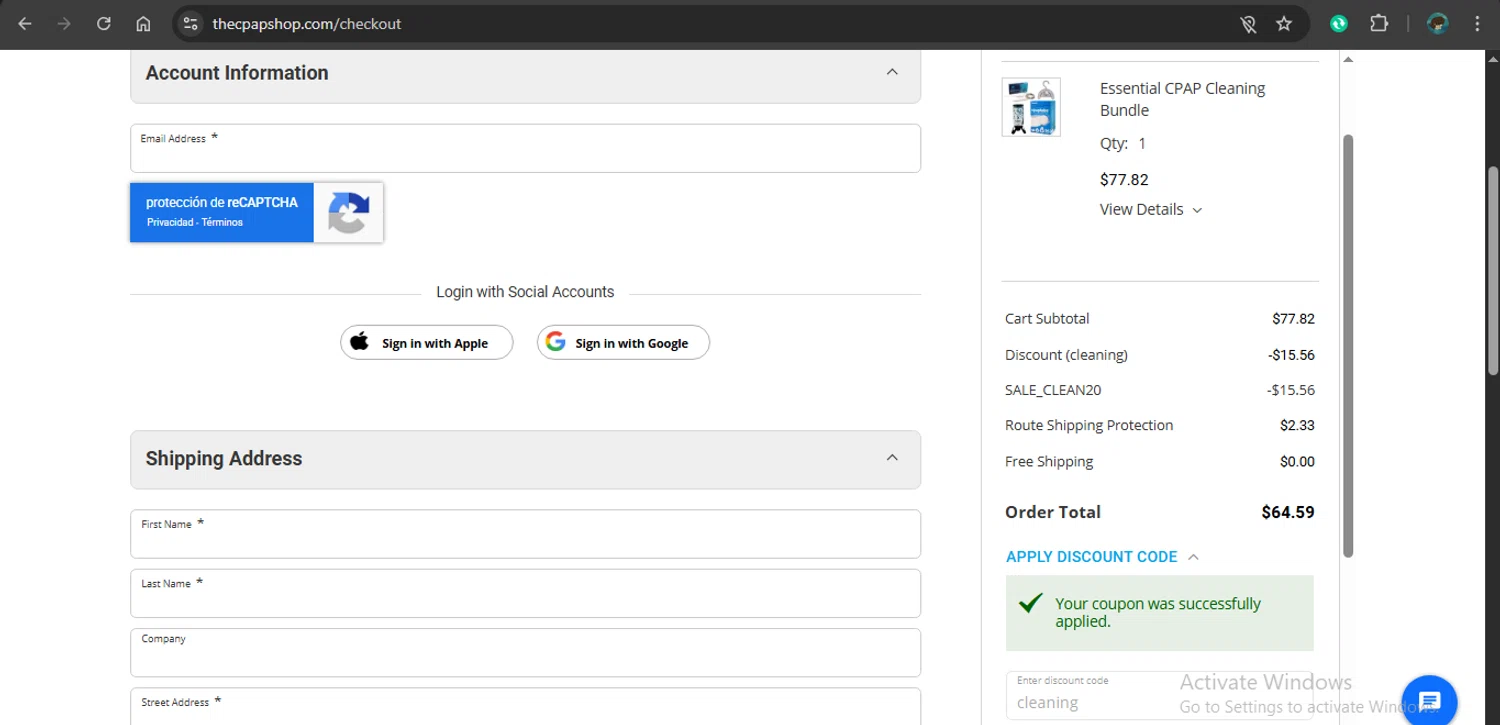
Task: Go to browser home page
Action: 143,24
